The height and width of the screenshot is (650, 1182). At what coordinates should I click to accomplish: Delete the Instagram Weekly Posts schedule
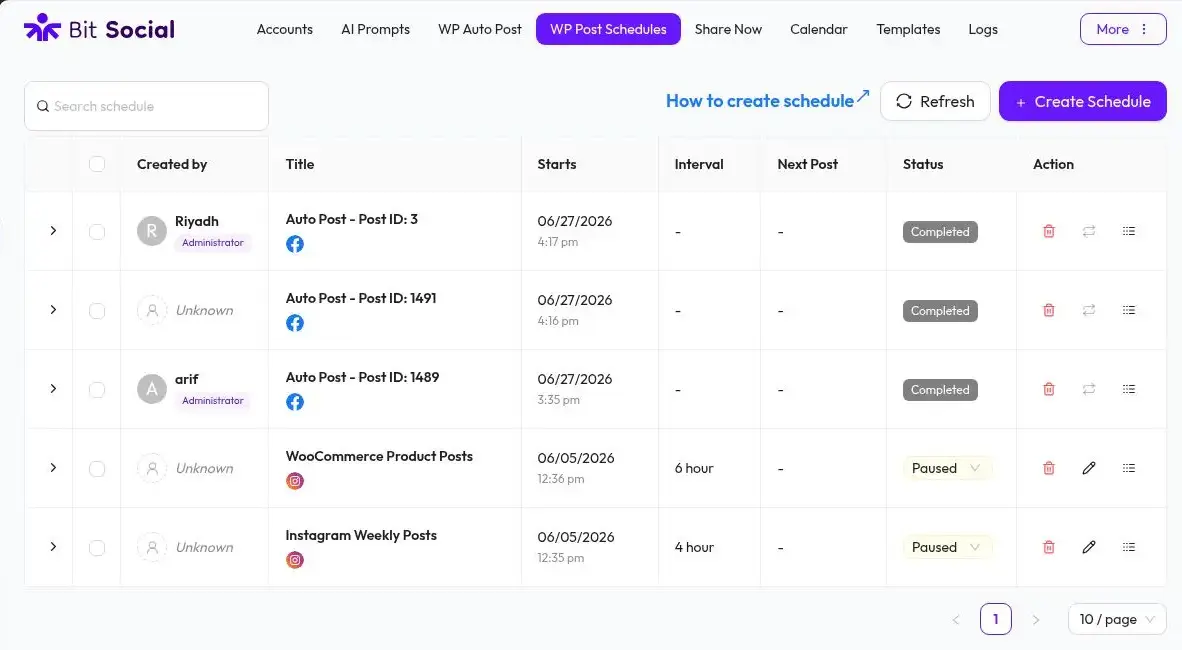click(1049, 547)
